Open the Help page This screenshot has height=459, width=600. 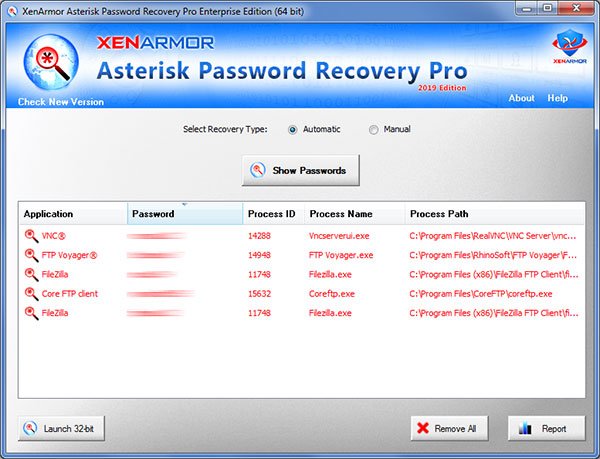pyautogui.click(x=558, y=98)
